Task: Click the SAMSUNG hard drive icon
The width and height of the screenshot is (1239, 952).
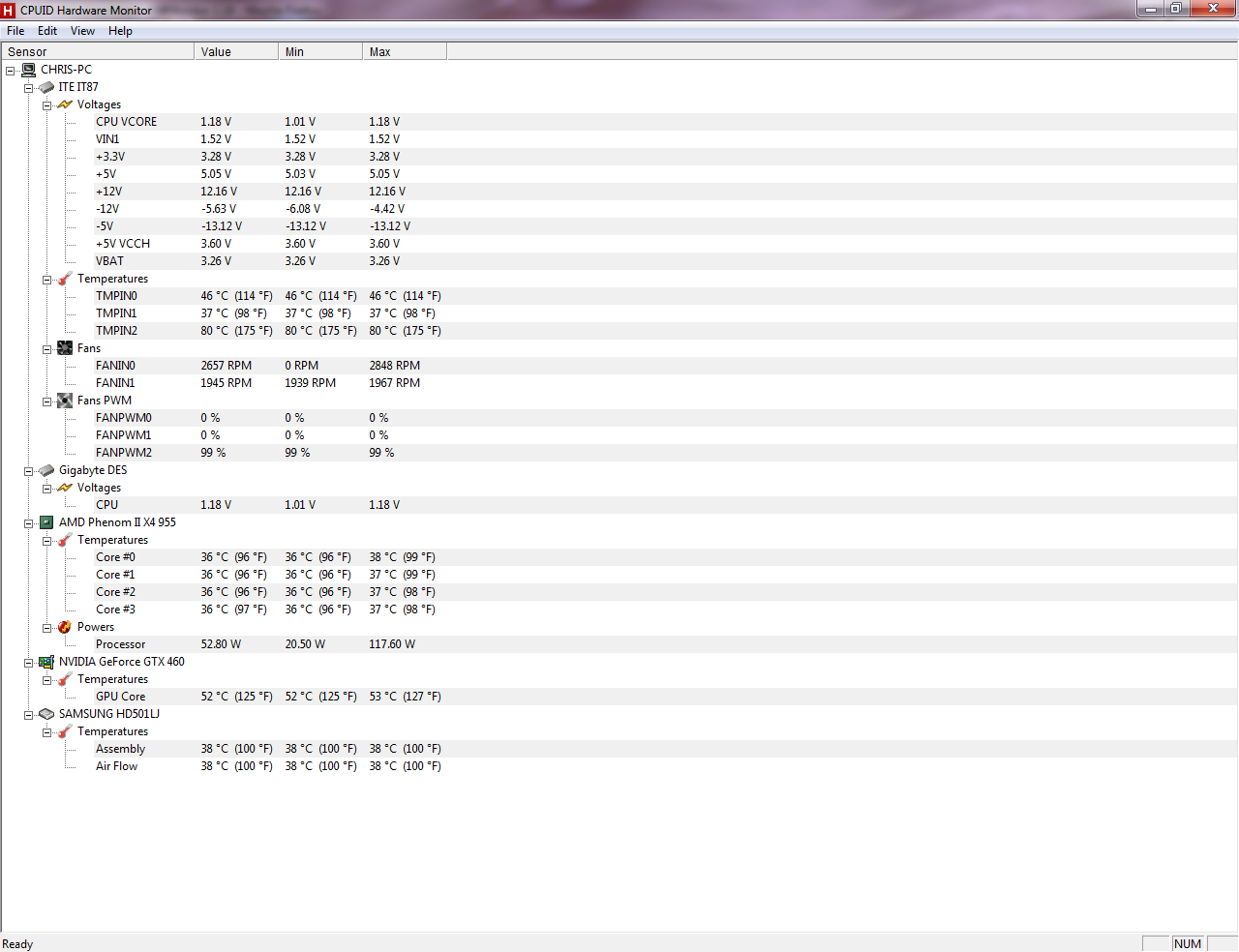Action: click(46, 714)
